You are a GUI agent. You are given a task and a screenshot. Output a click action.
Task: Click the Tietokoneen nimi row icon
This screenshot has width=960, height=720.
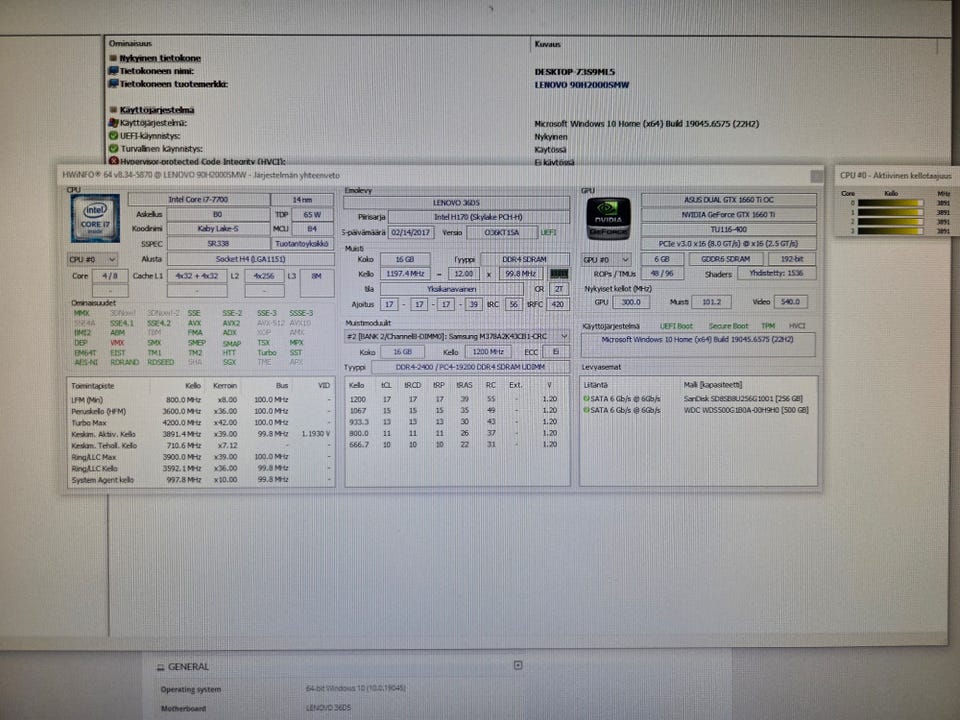coord(113,71)
